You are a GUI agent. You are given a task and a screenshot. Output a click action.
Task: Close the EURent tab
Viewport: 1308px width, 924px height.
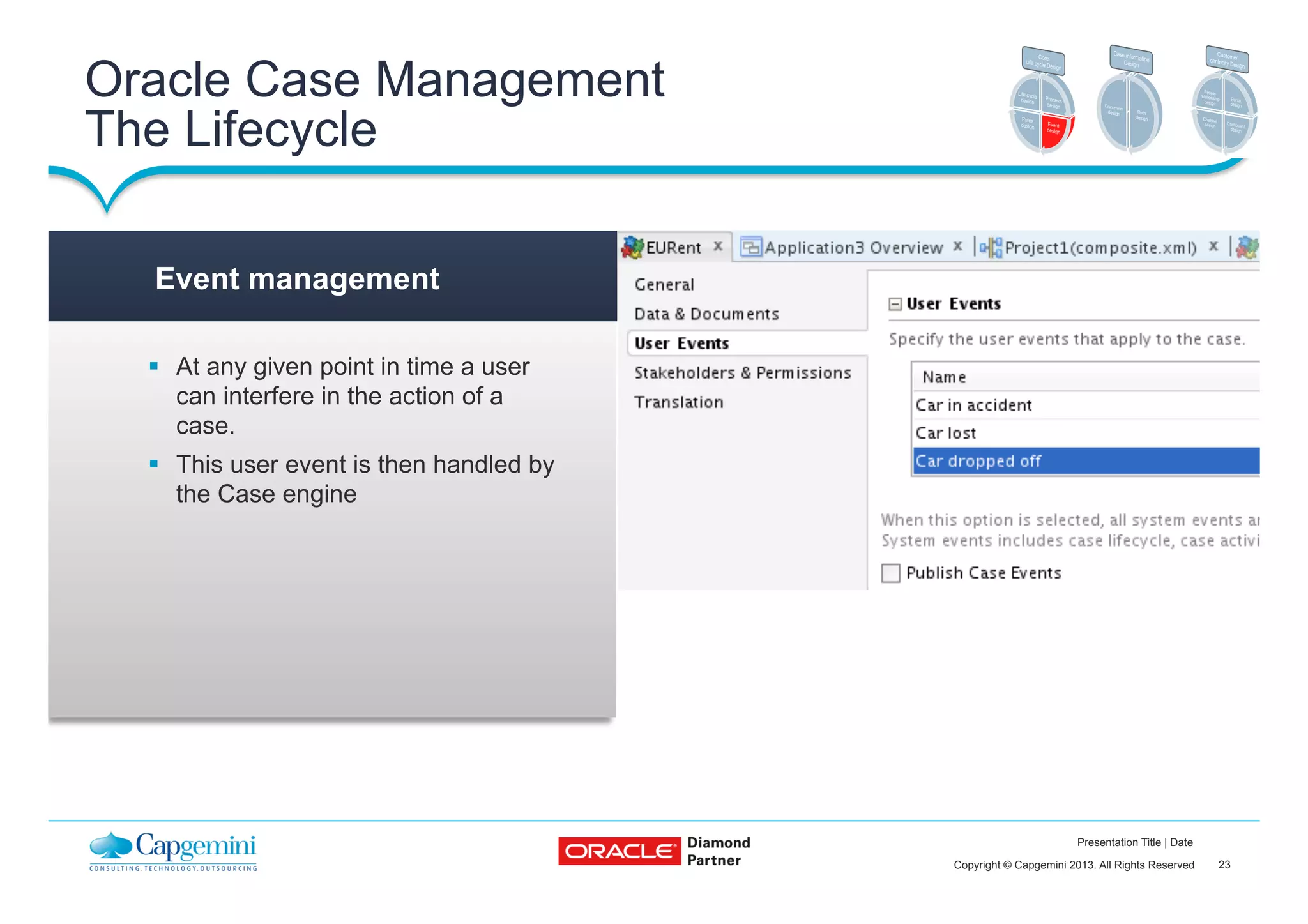click(x=718, y=246)
